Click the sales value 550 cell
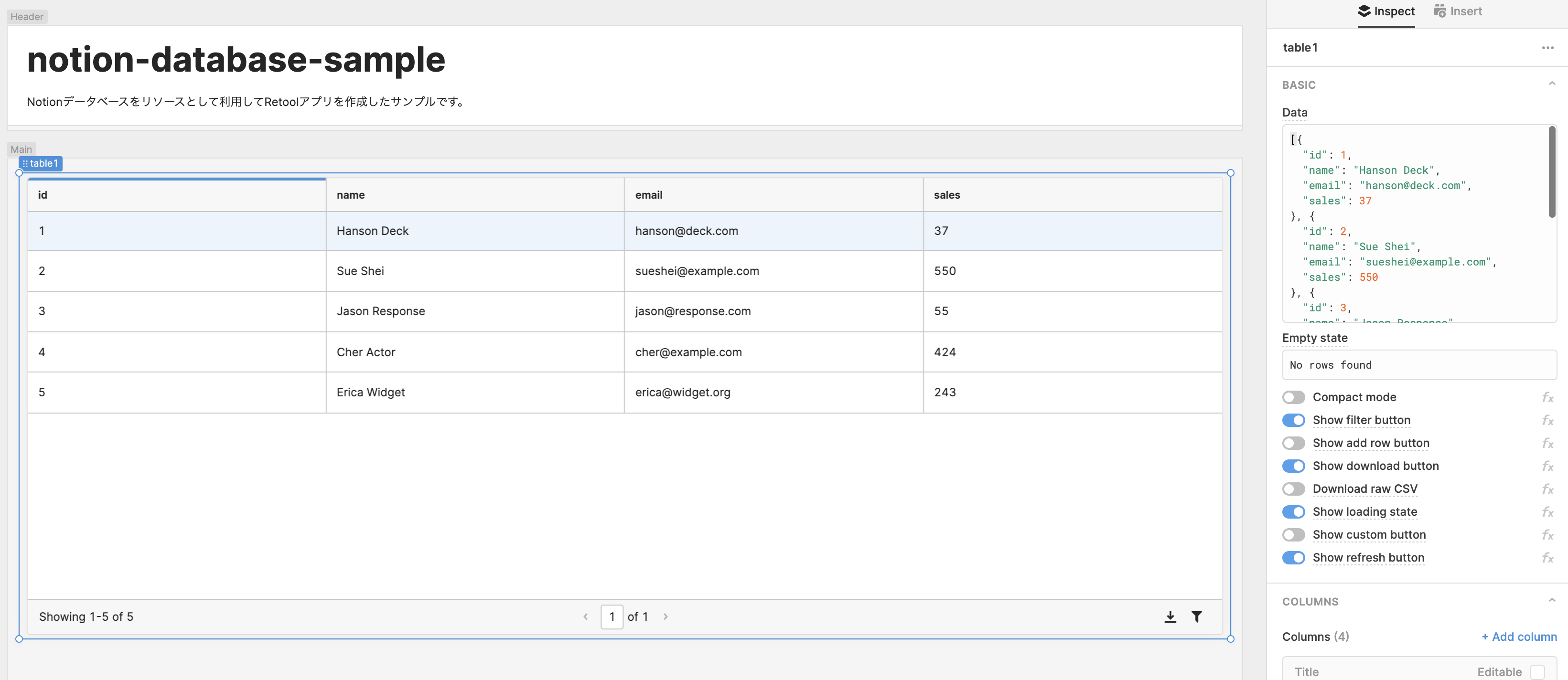The width and height of the screenshot is (1568, 680). pos(1073,271)
